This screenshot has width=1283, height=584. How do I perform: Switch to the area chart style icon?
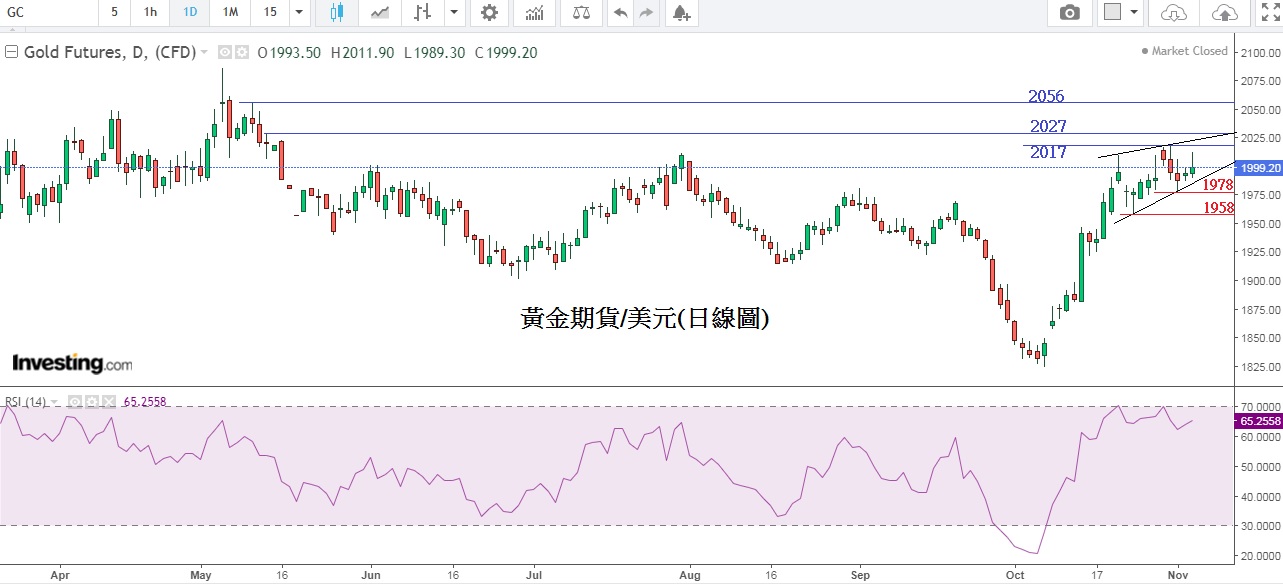pos(380,13)
